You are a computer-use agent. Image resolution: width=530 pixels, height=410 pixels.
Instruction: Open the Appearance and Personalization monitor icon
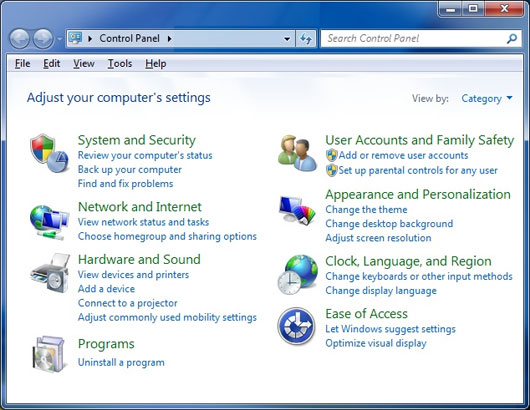point(297,210)
